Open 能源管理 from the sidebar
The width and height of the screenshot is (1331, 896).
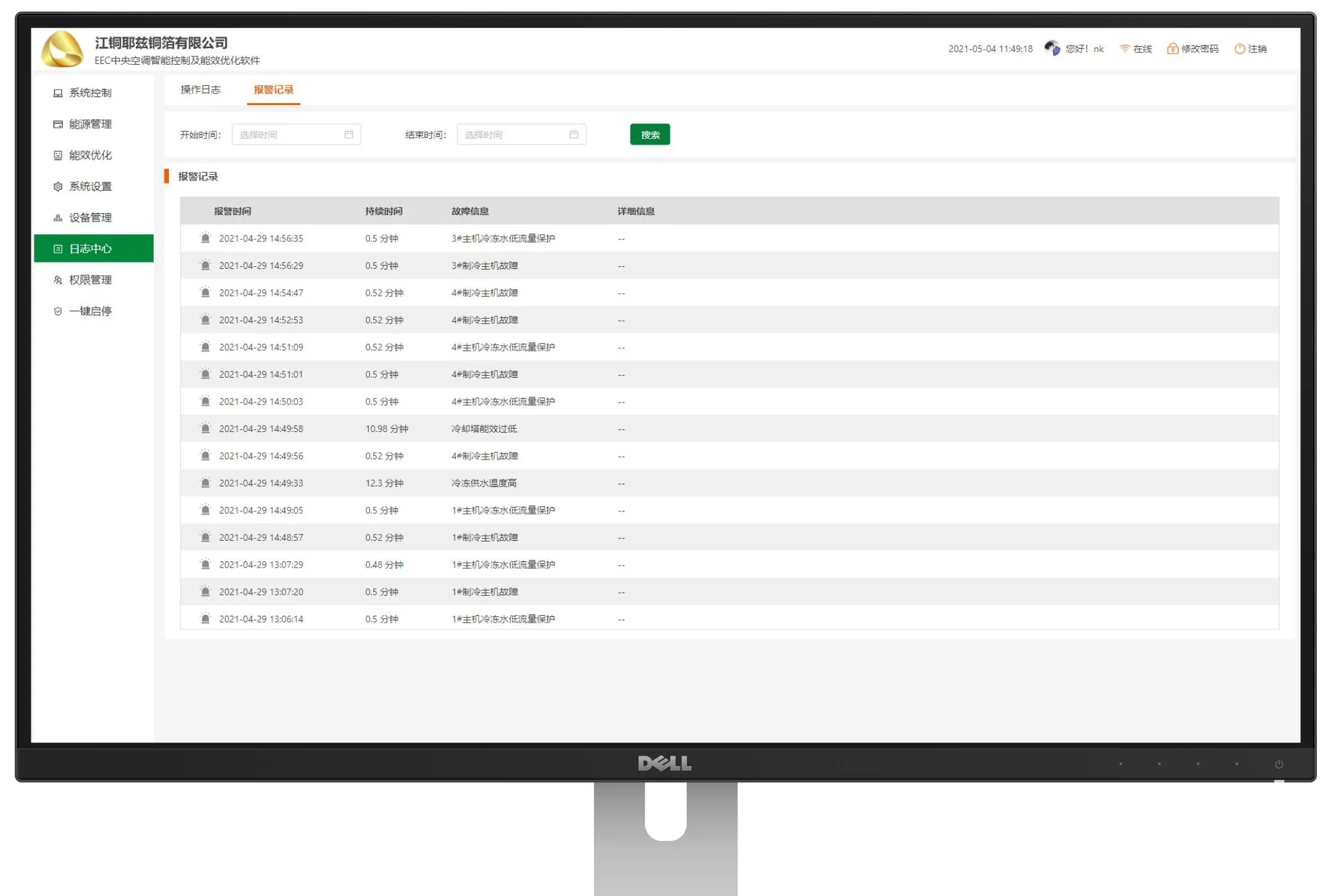coord(89,124)
